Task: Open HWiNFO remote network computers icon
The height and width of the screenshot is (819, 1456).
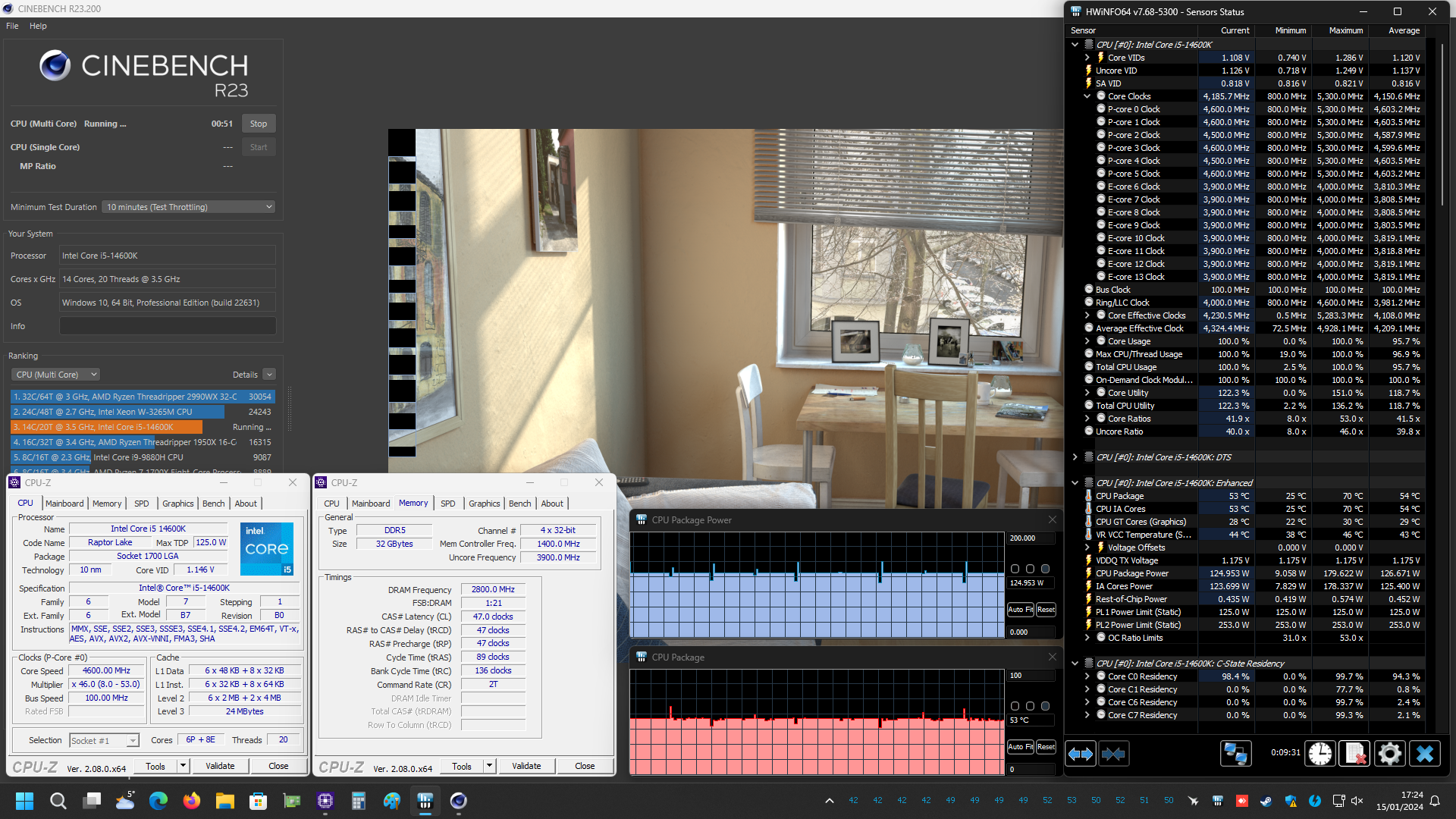Action: [x=1235, y=754]
